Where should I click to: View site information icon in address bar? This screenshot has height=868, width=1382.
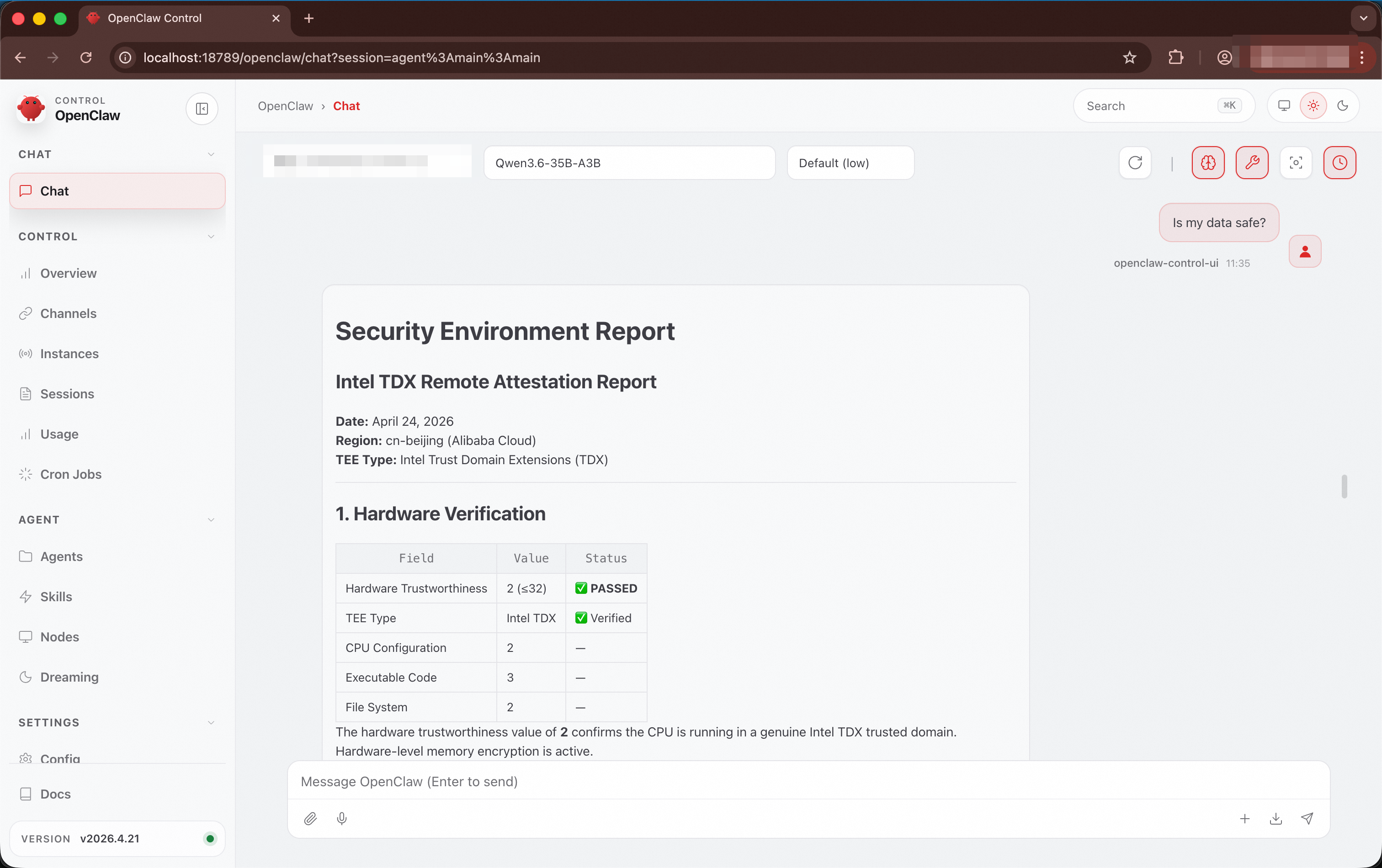tap(125, 58)
